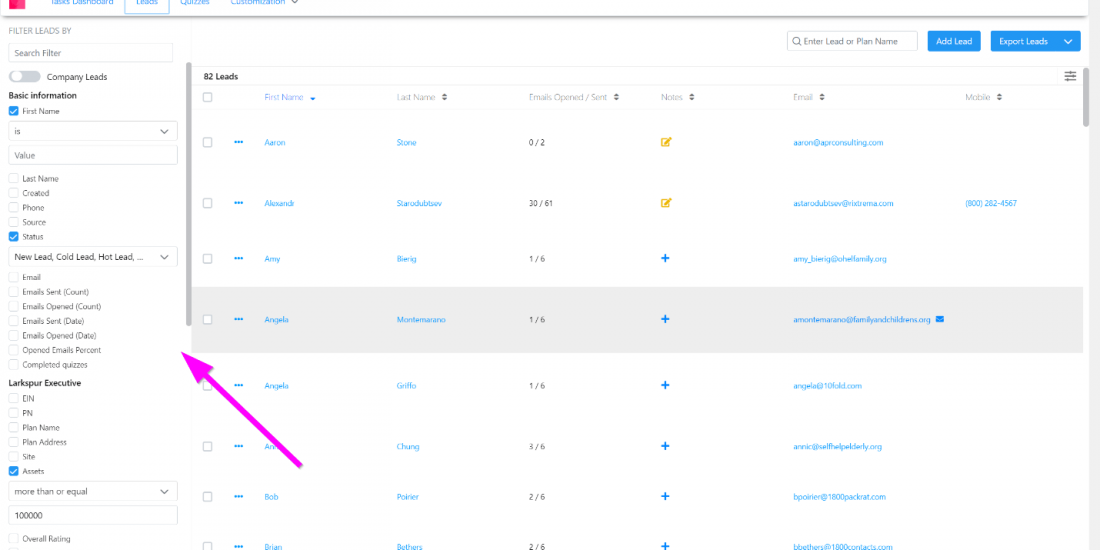Check the Completed quizzes filter

[x=14, y=365]
